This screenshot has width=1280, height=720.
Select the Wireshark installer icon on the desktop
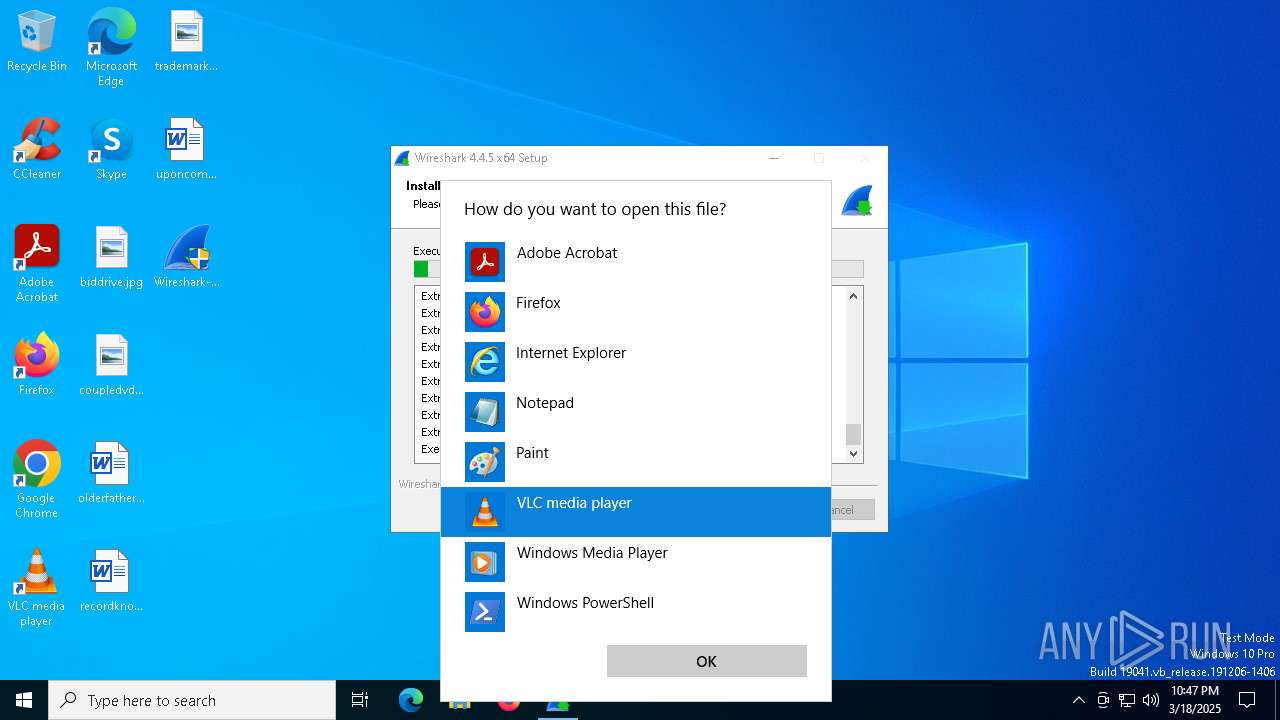[x=186, y=257]
